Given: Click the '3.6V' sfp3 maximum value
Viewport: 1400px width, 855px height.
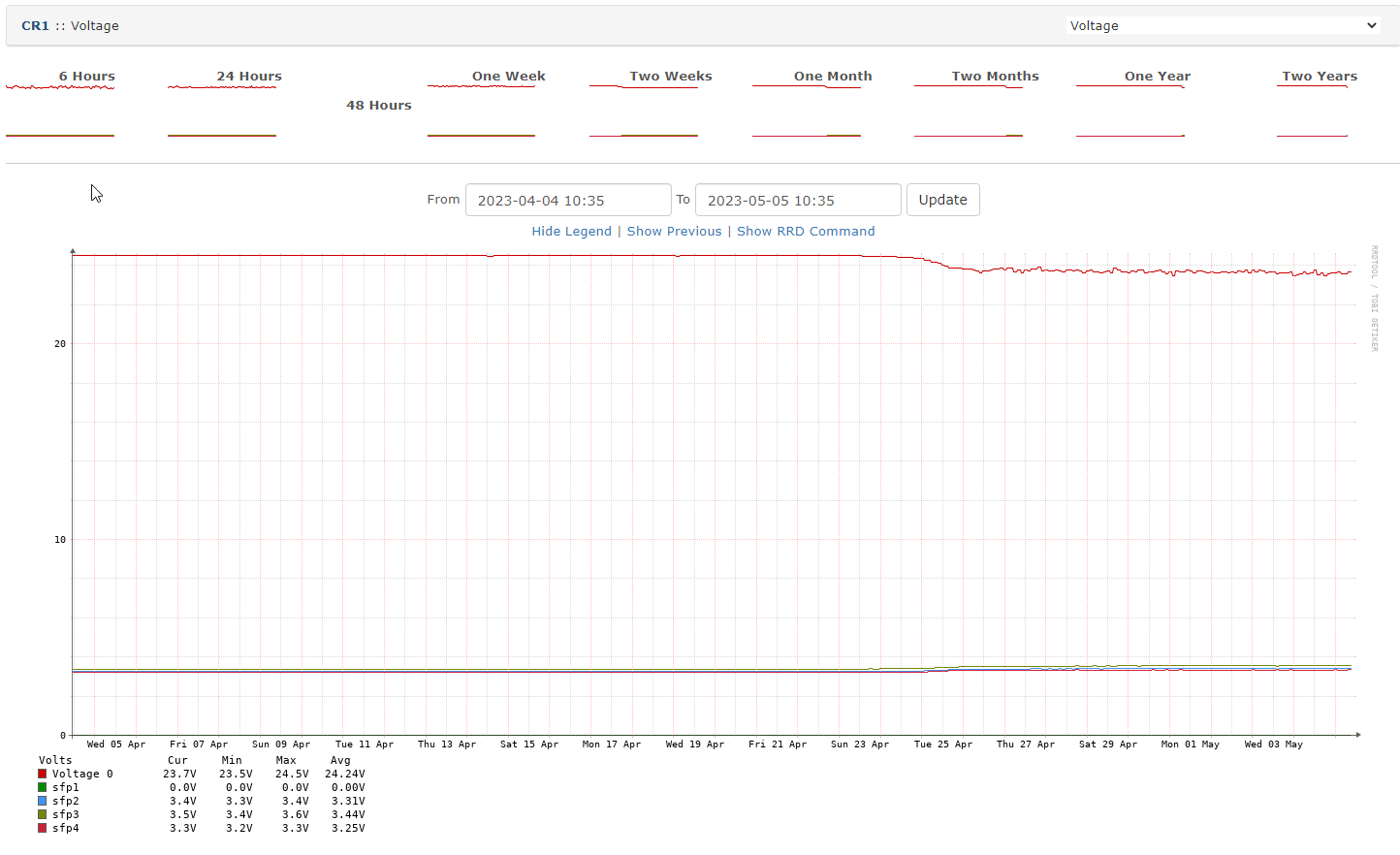Looking at the screenshot, I should pyautogui.click(x=296, y=814).
